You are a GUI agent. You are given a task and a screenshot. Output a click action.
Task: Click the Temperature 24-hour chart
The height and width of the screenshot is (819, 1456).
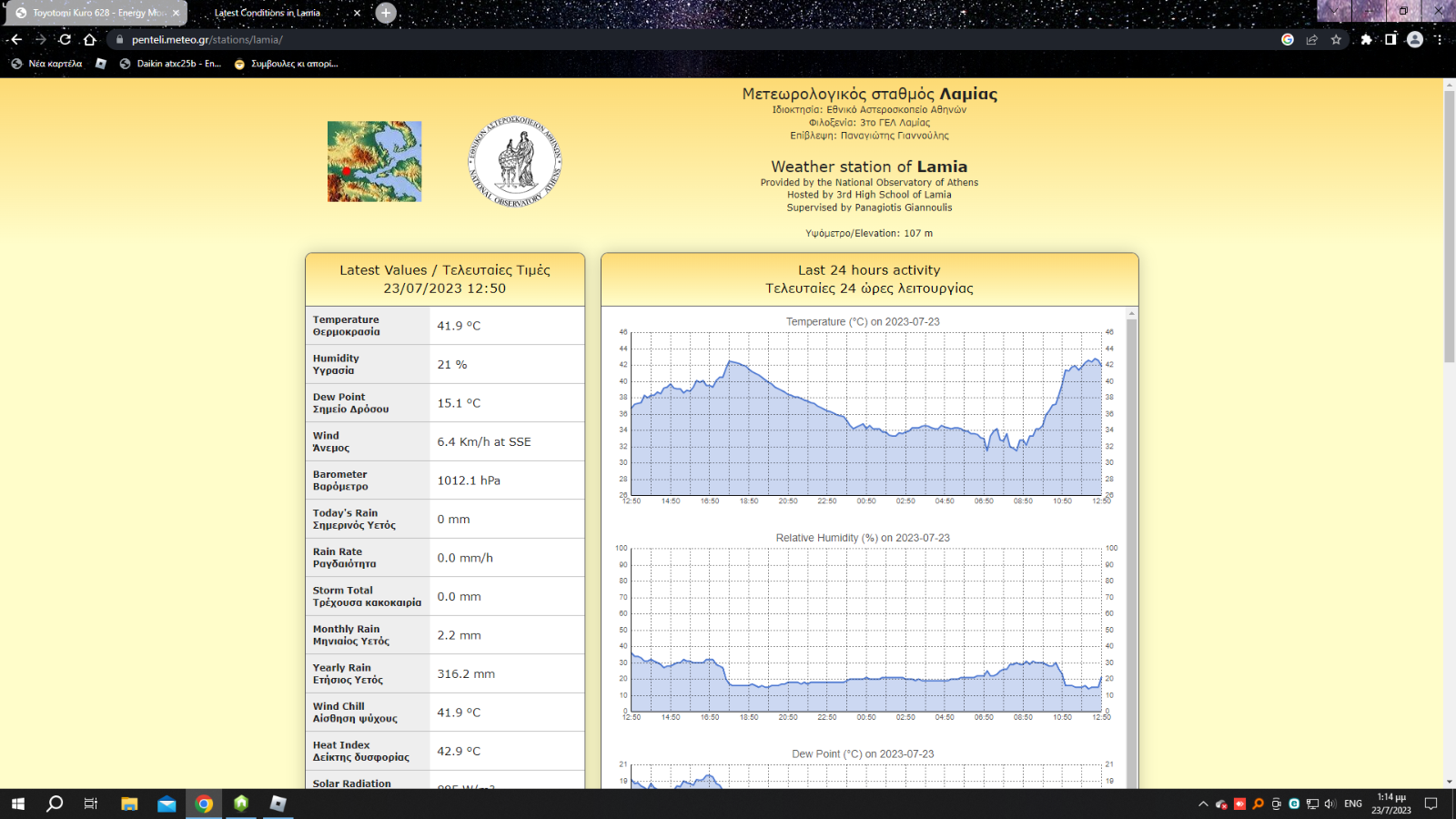click(866, 413)
